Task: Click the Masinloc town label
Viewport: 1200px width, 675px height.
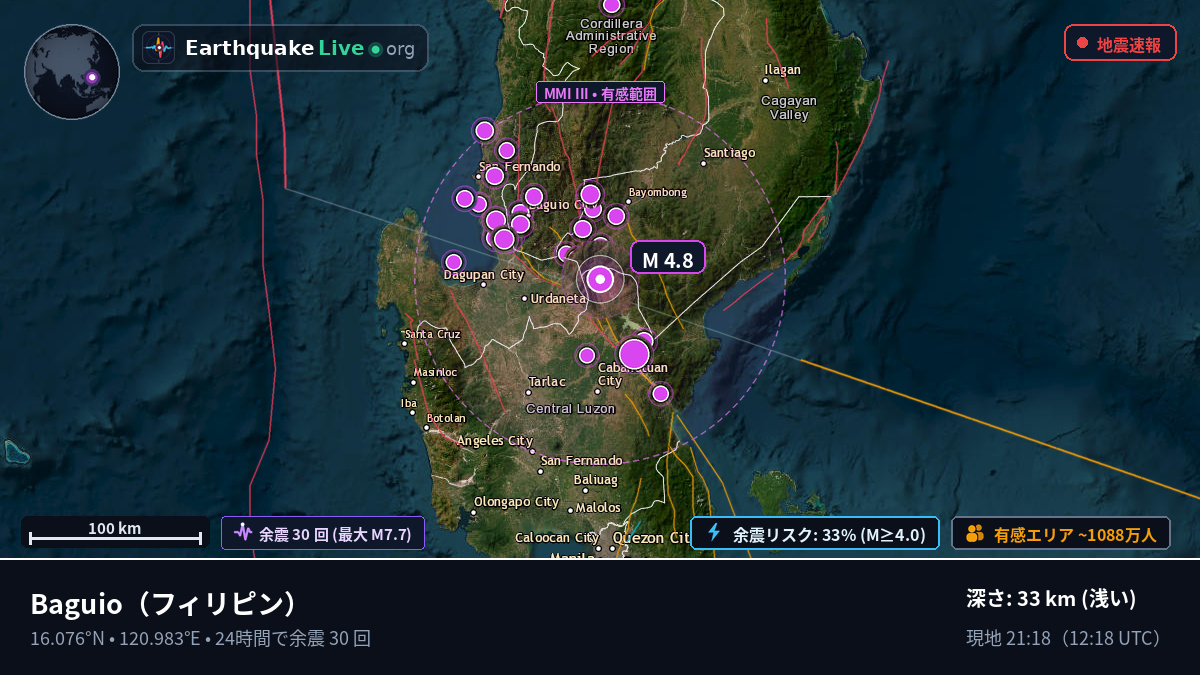Action: 435,372
